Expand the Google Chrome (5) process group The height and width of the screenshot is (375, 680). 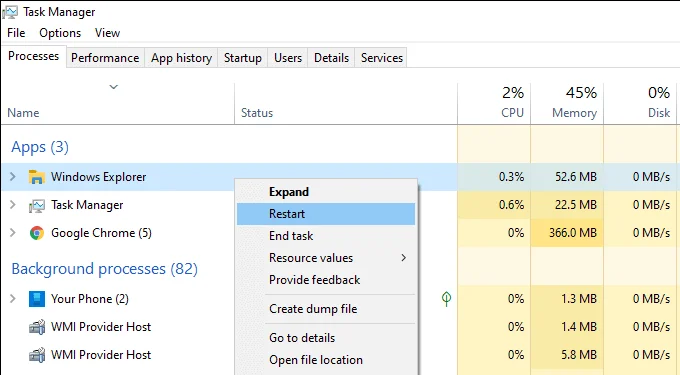coord(13,233)
